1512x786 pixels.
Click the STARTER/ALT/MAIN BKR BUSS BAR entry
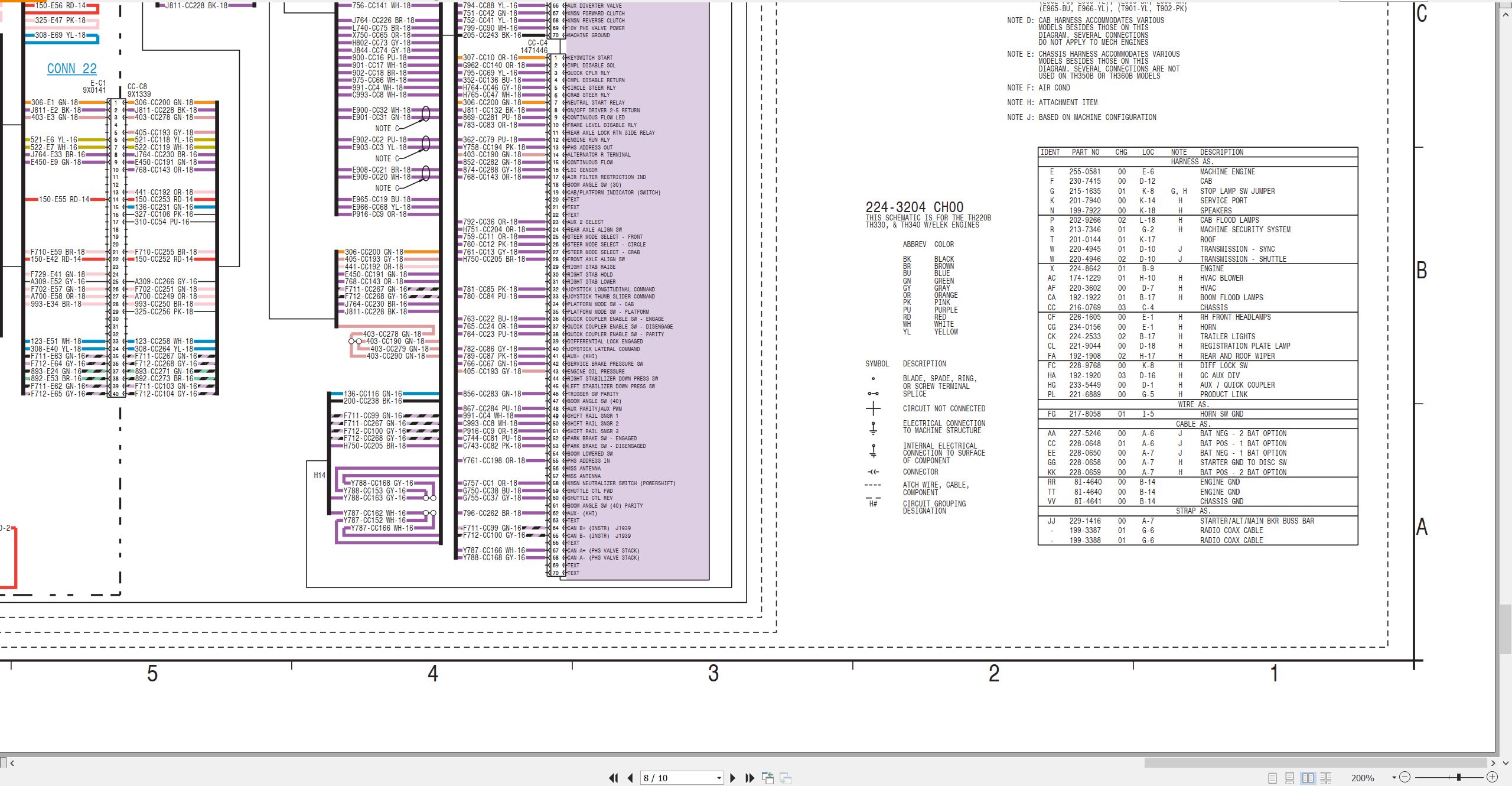[x=1257, y=521]
